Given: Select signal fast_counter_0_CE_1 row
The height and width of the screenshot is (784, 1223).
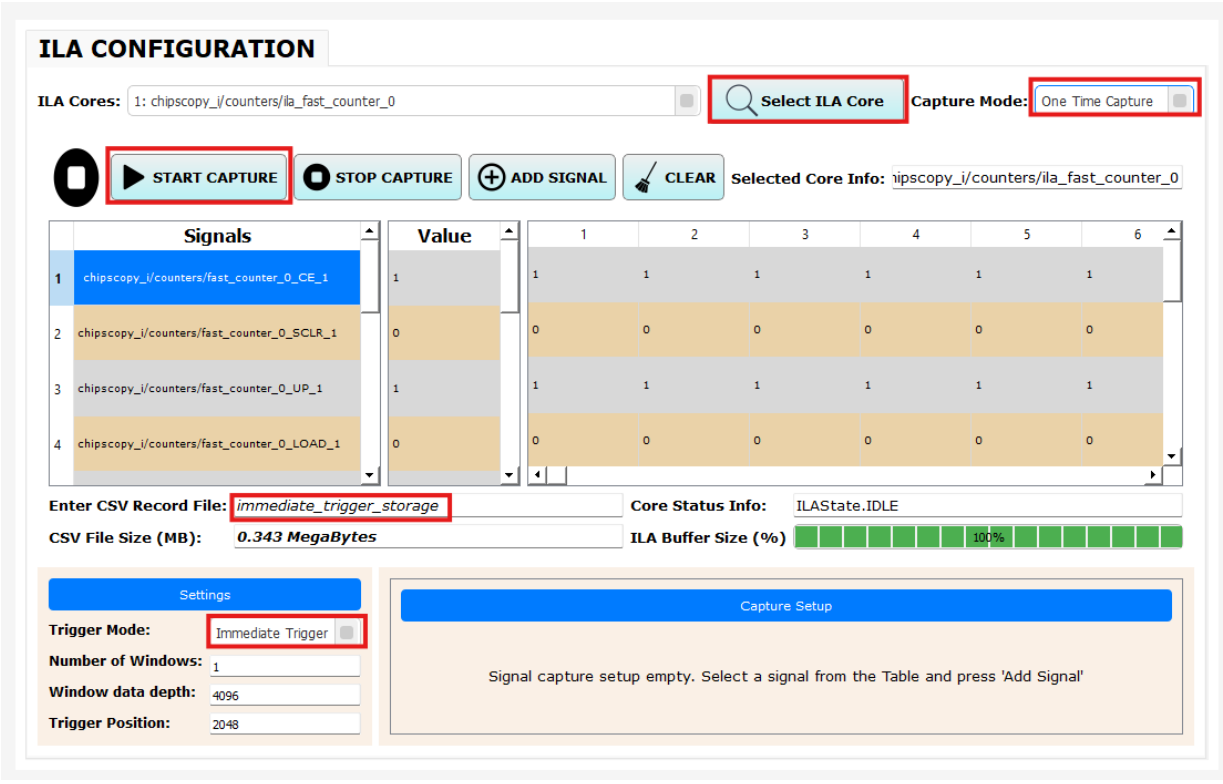Looking at the screenshot, I should pos(217,277).
